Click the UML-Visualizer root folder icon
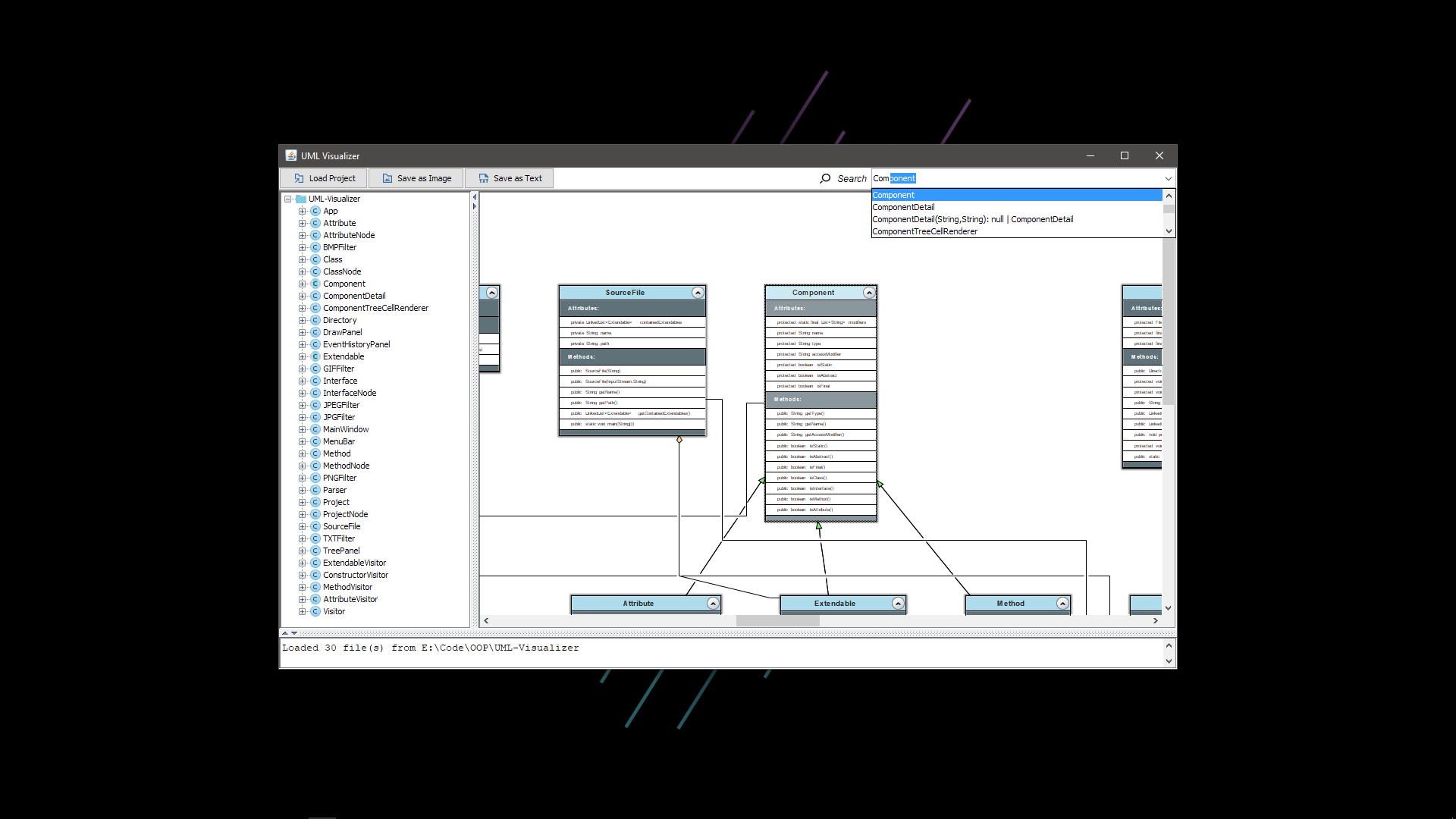 coord(301,199)
